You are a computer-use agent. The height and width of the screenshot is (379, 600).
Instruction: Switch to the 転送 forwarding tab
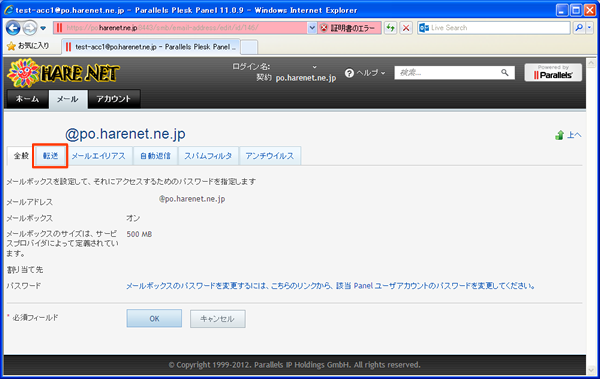50,156
